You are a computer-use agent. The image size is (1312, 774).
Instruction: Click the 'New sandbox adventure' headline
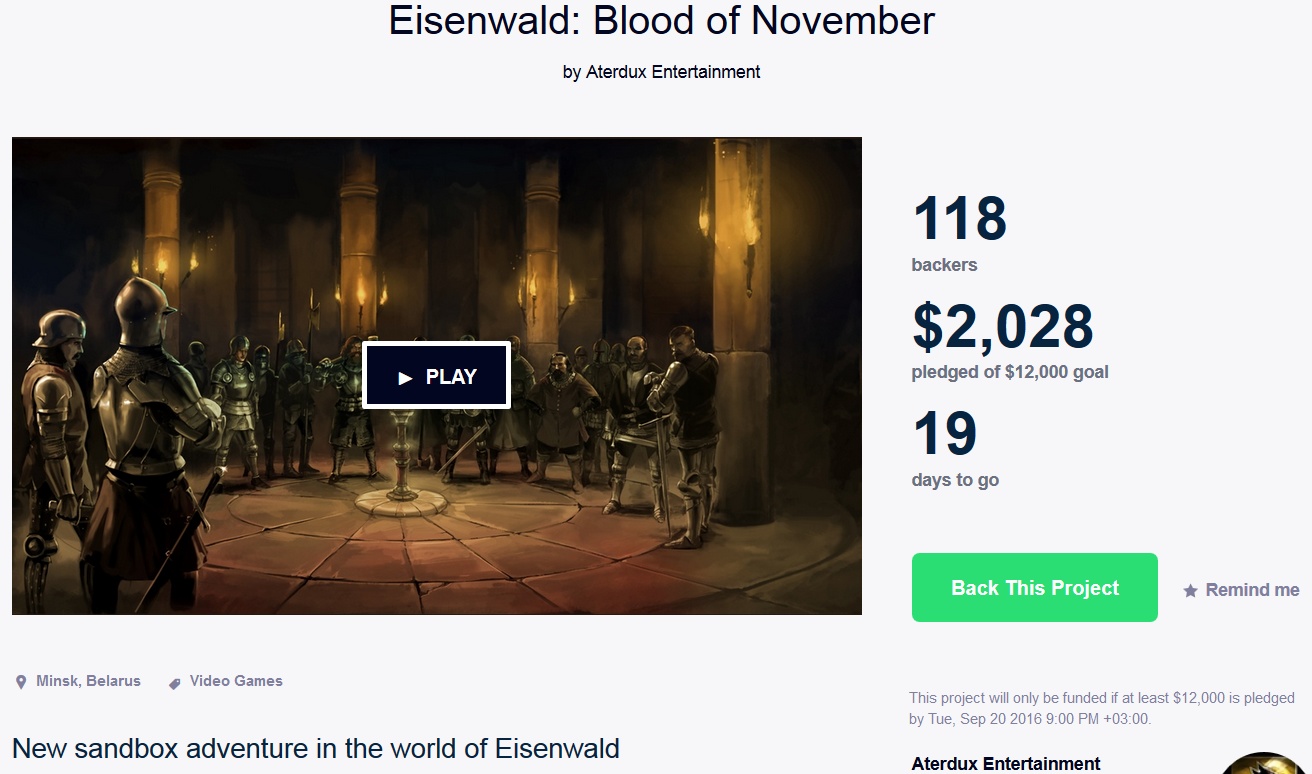click(x=316, y=748)
